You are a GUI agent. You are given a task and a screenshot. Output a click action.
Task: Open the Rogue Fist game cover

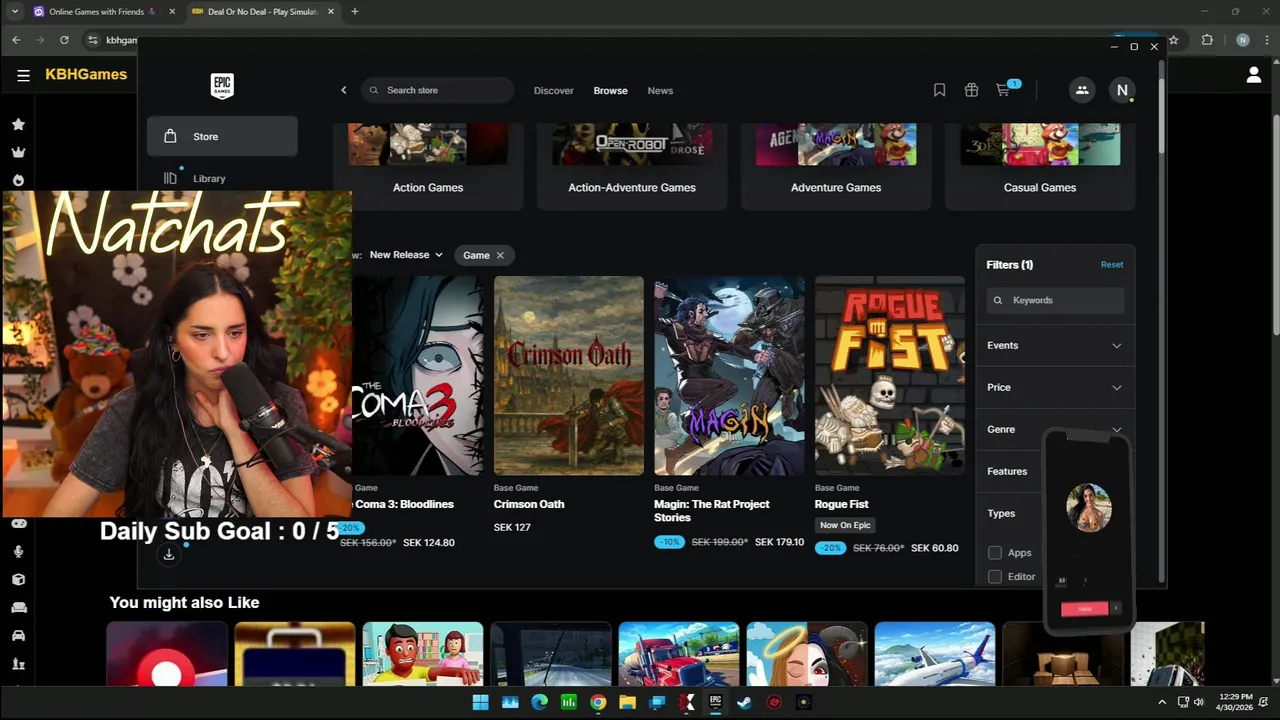(x=889, y=375)
